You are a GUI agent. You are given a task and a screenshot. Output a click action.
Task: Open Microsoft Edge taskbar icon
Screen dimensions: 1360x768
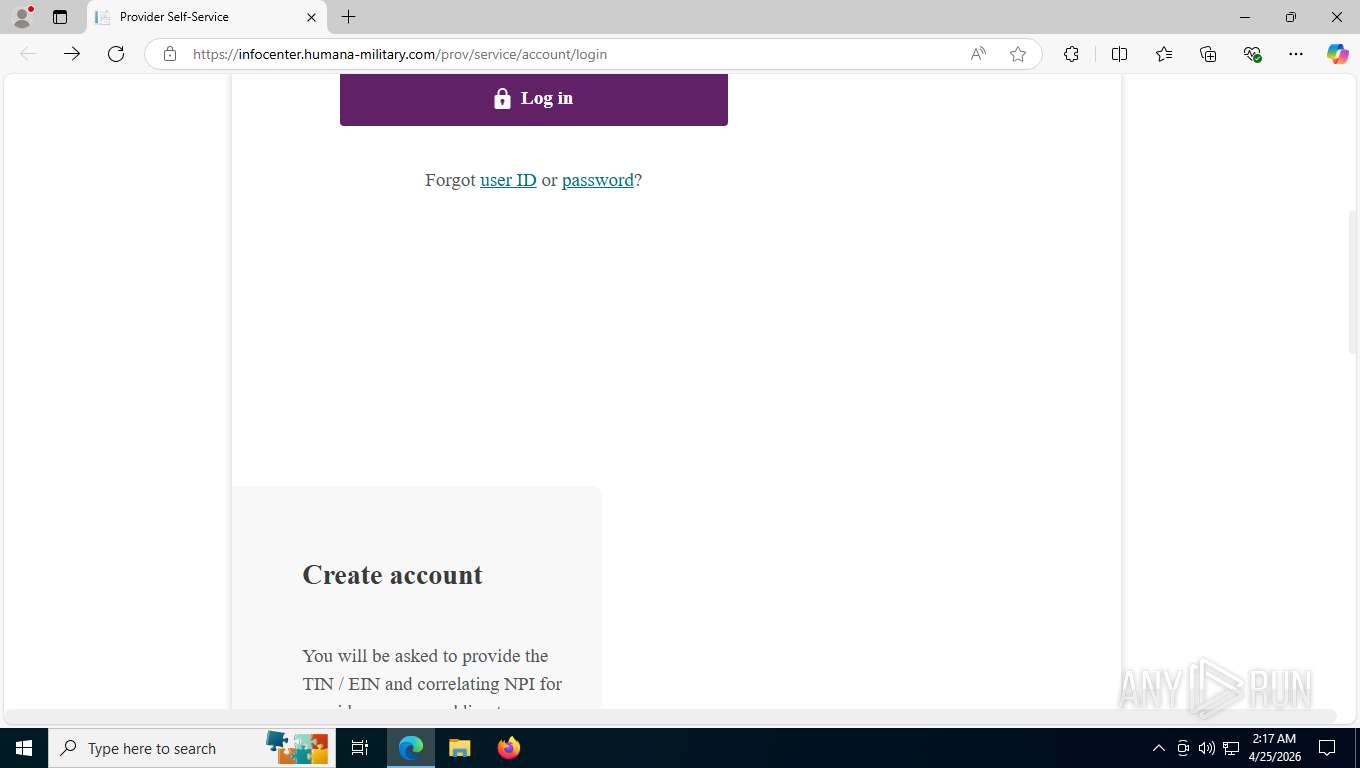coord(411,748)
